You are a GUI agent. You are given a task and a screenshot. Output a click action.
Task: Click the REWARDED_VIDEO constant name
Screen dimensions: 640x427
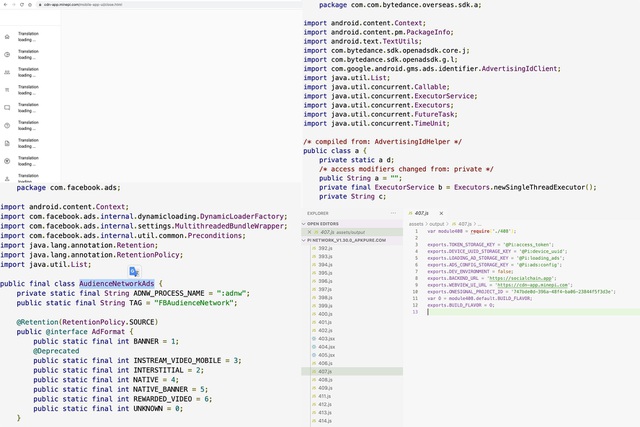(x=162, y=399)
